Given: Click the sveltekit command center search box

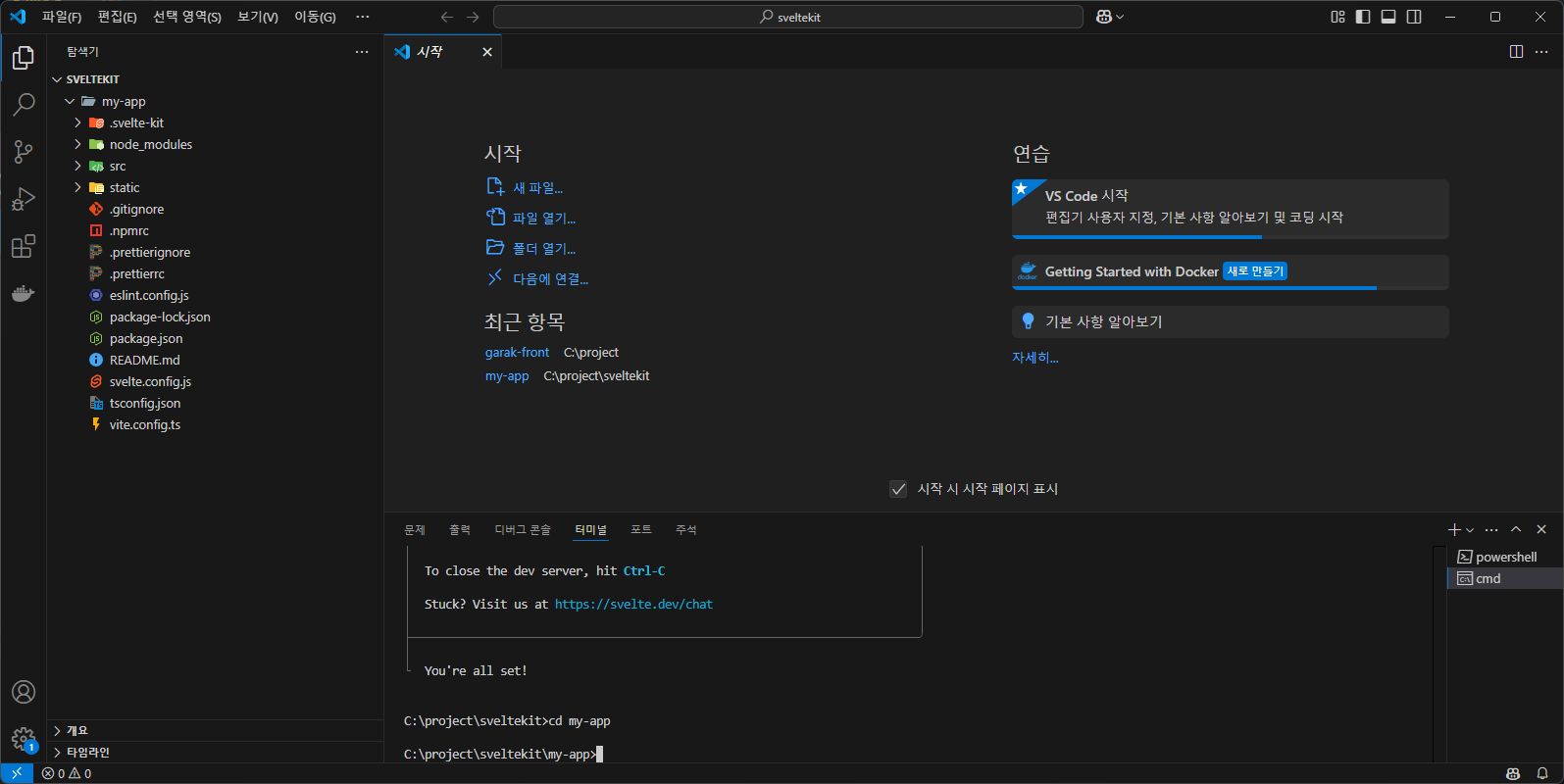Looking at the screenshot, I should click(788, 17).
